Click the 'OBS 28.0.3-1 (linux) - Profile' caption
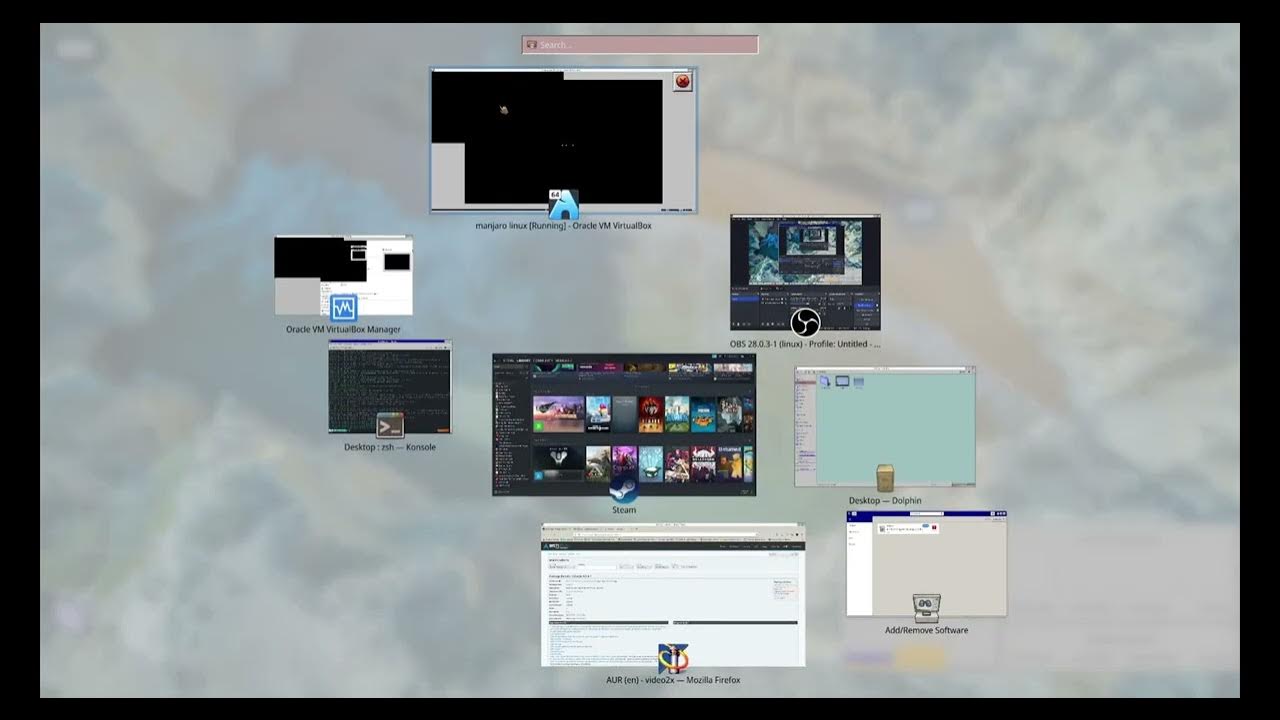 click(805, 344)
